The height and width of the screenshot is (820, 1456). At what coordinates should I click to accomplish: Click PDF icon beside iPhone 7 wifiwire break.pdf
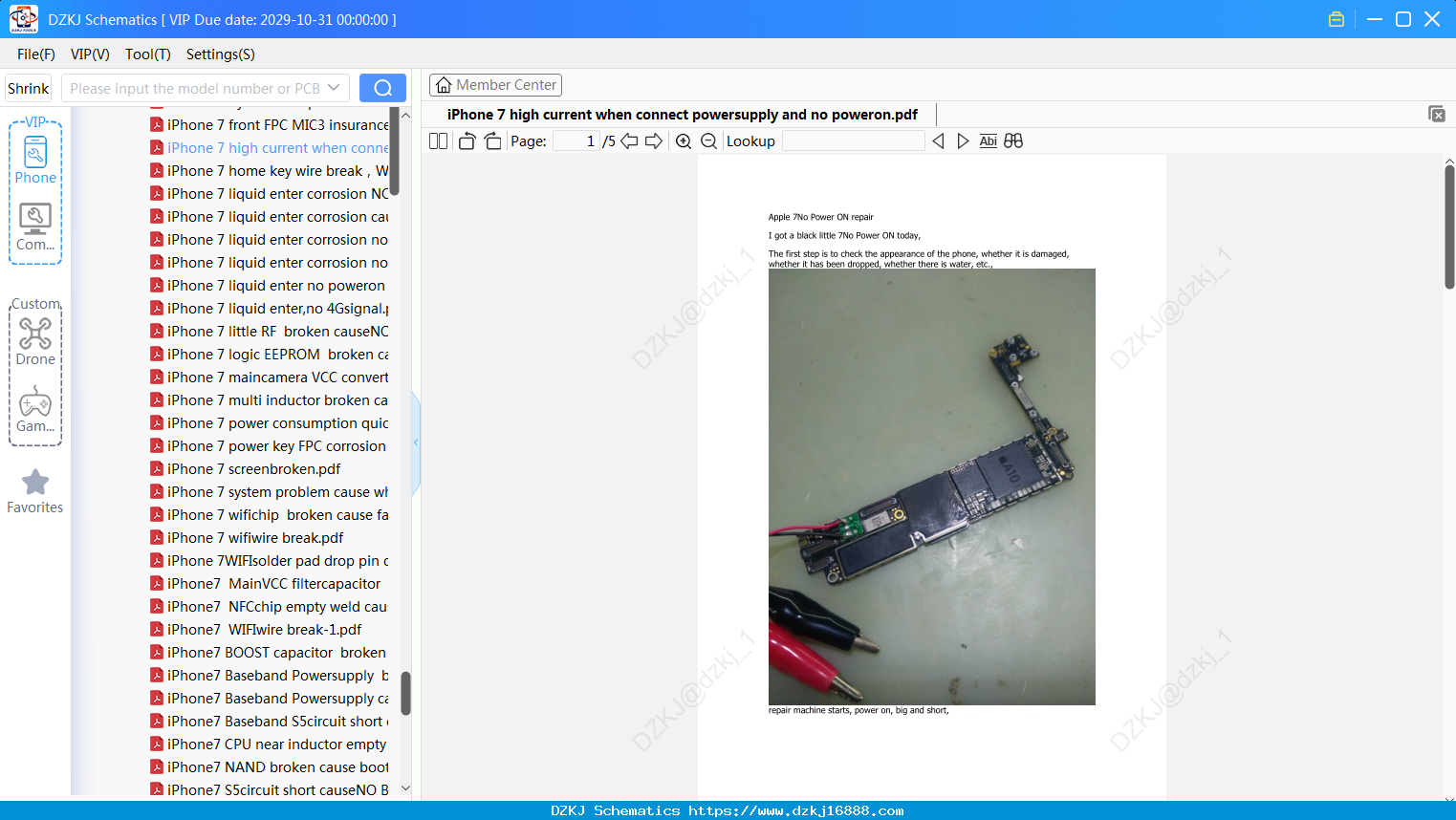pos(157,537)
